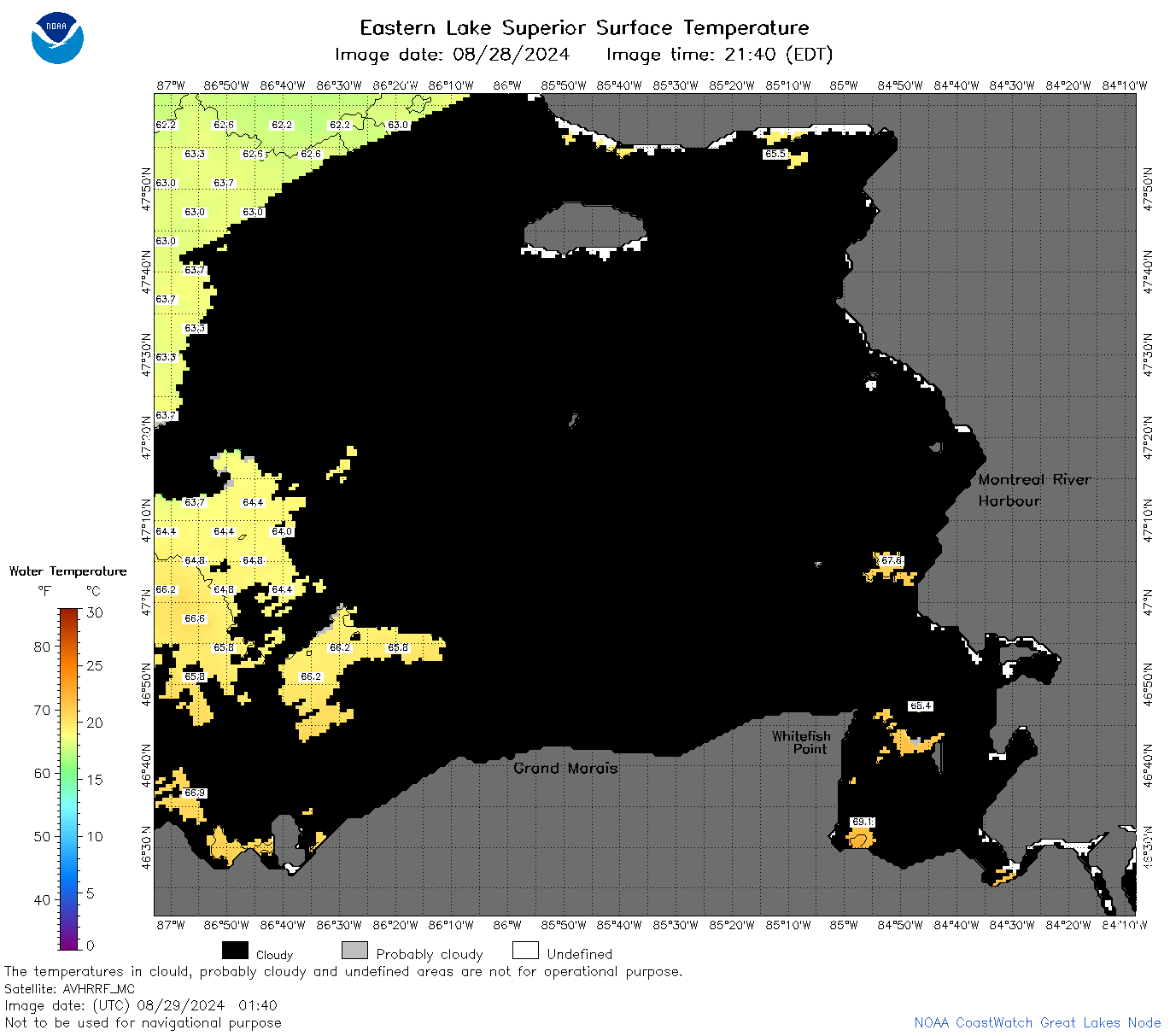Click the 65.5 temperature reading
This screenshot has height=1036, width=1170.
coord(775,155)
